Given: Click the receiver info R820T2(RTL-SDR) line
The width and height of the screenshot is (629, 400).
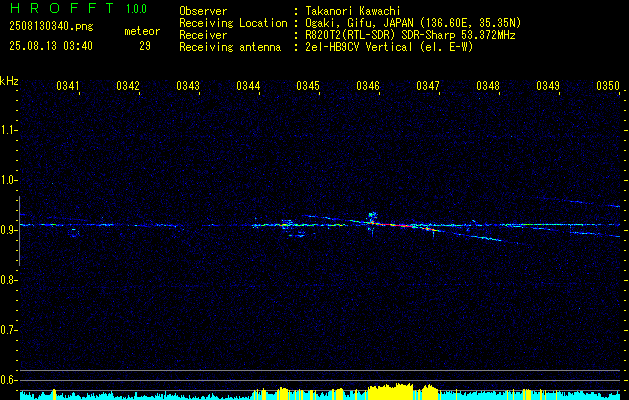Looking at the screenshot, I should (410, 35).
